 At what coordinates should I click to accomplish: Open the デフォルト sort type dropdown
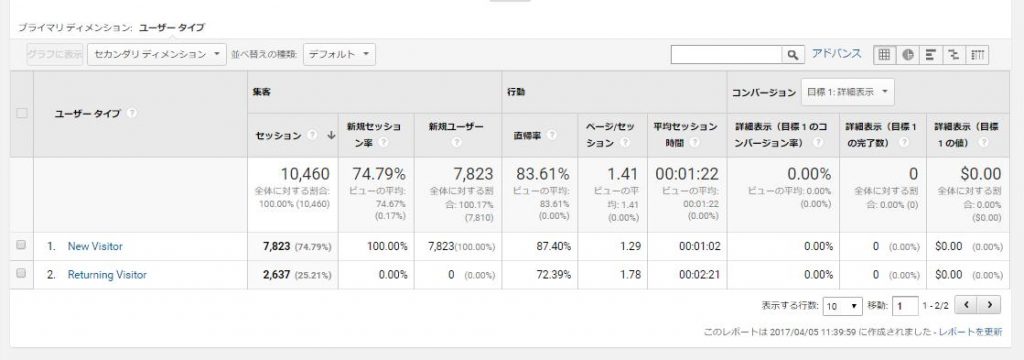[340, 54]
